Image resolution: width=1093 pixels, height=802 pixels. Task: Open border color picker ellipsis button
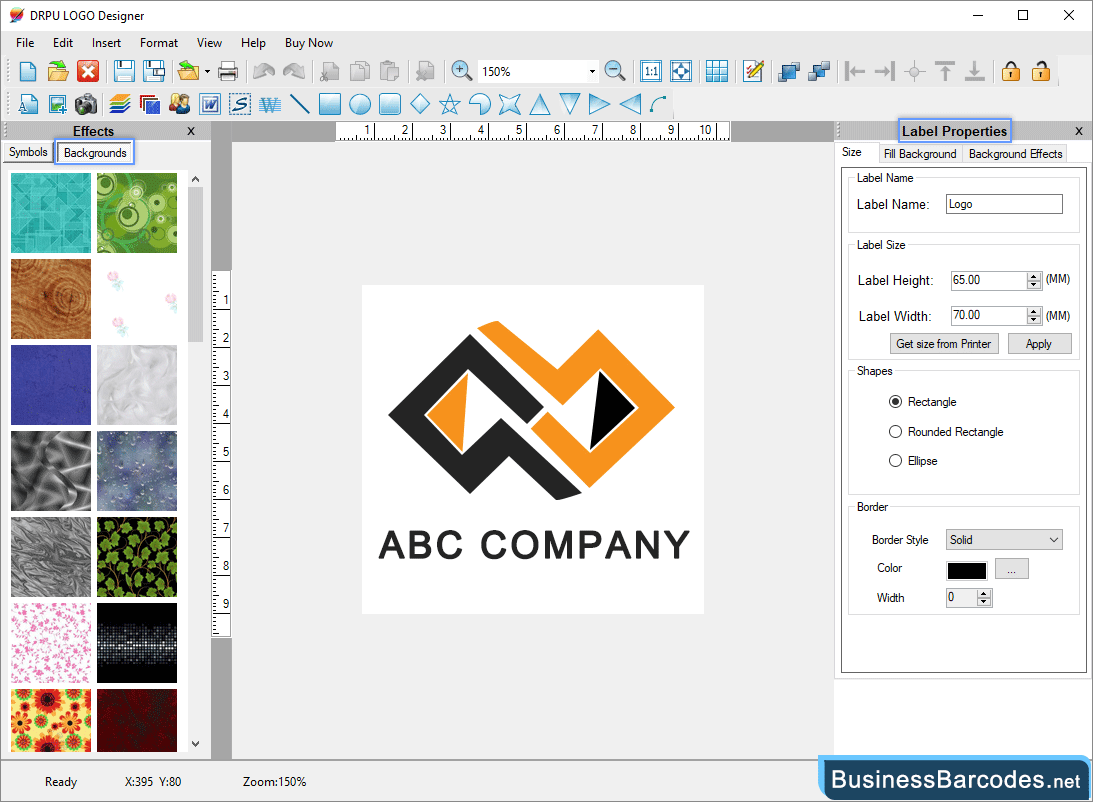click(1011, 569)
